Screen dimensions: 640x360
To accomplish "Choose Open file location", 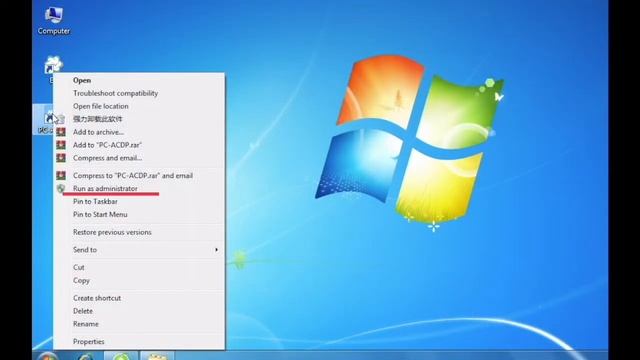I will (139, 106).
